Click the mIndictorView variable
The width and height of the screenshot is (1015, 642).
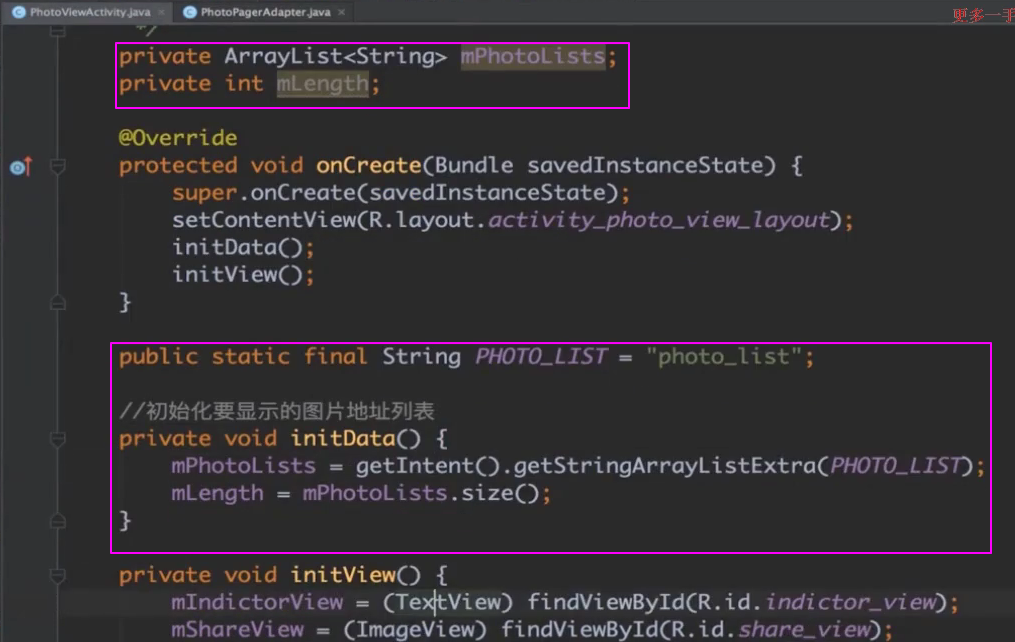point(257,603)
